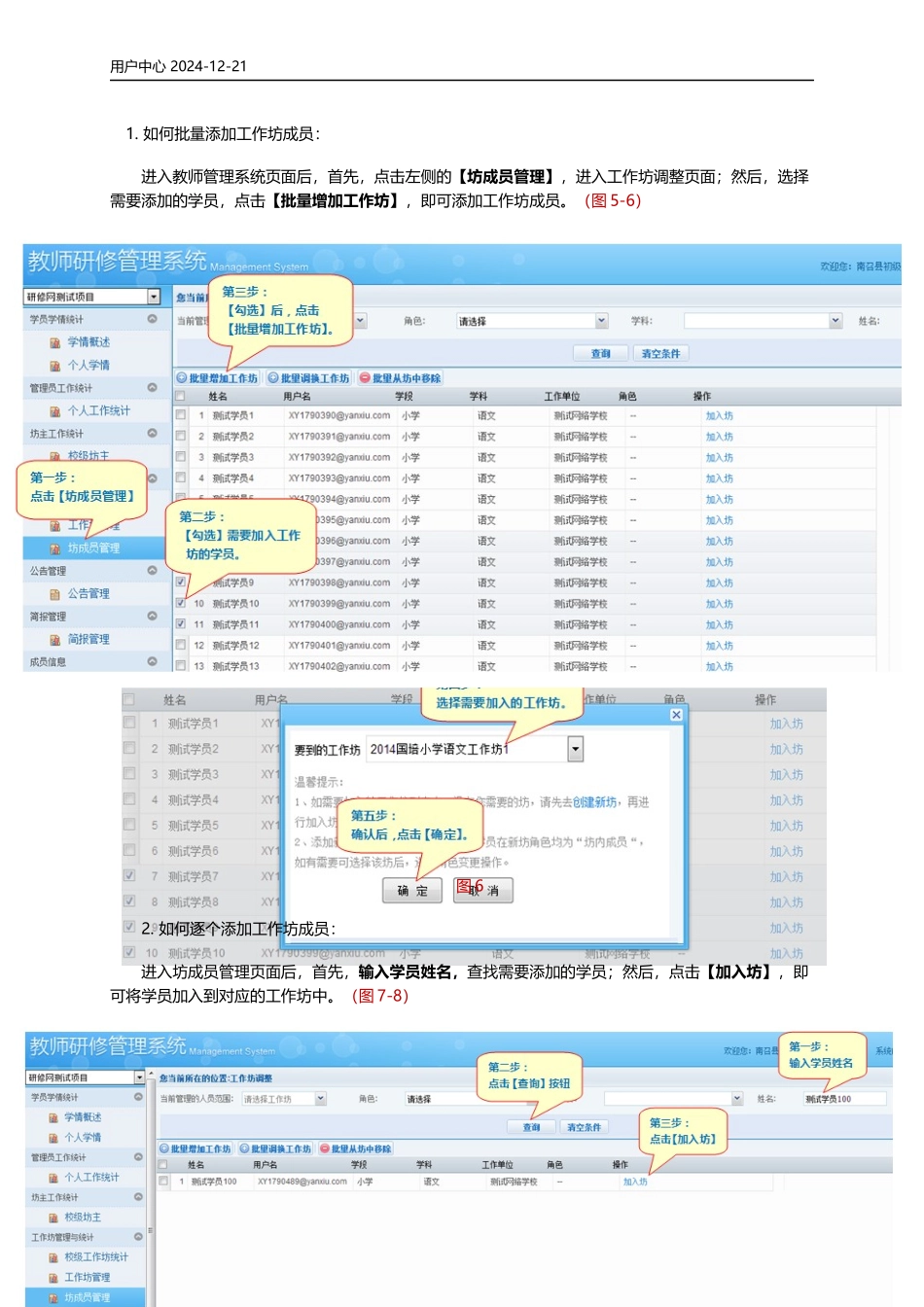The width and height of the screenshot is (924, 1307).
Task: Click the 学情概述 icon in the first screenshot
Action: coord(55,342)
